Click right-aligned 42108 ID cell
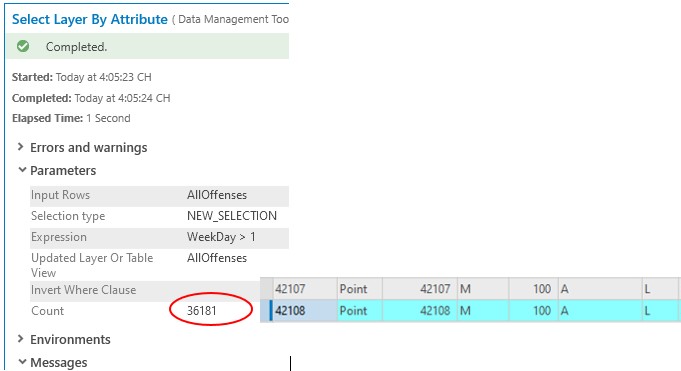Viewport: 681px width, 371px height. coord(419,311)
